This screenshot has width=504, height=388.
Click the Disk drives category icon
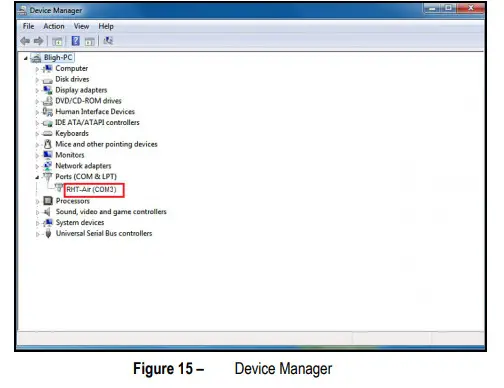pos(48,80)
